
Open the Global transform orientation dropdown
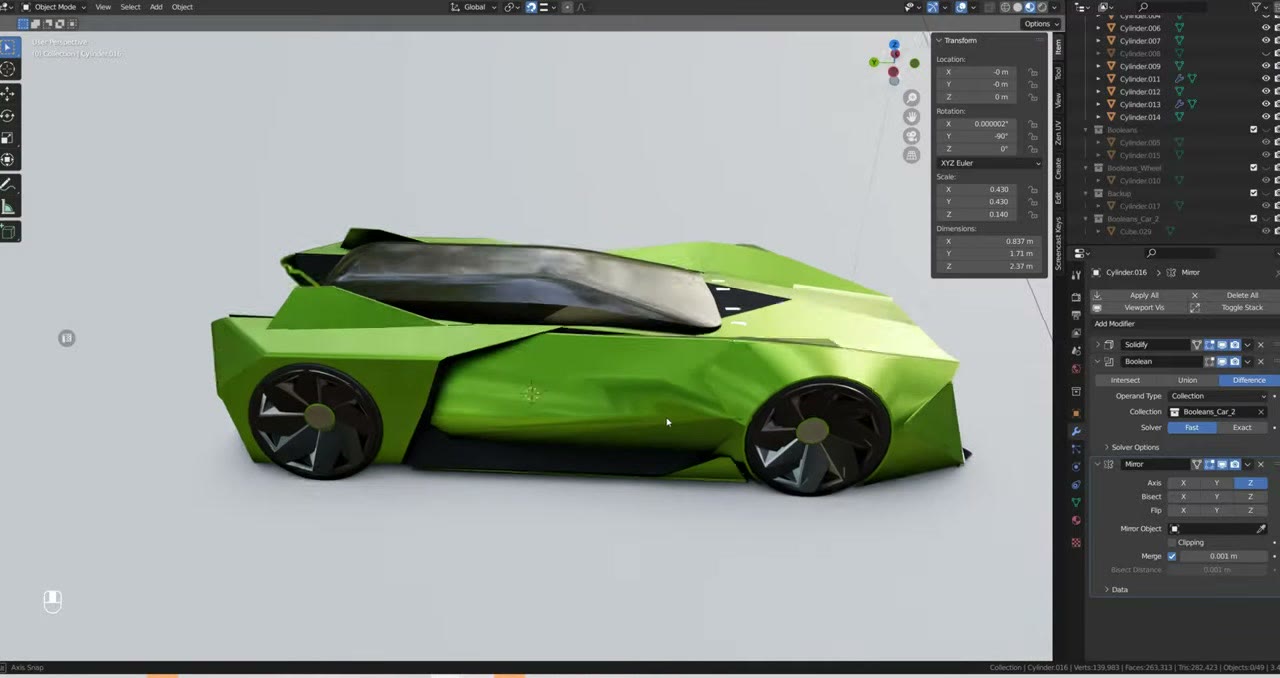coord(474,7)
